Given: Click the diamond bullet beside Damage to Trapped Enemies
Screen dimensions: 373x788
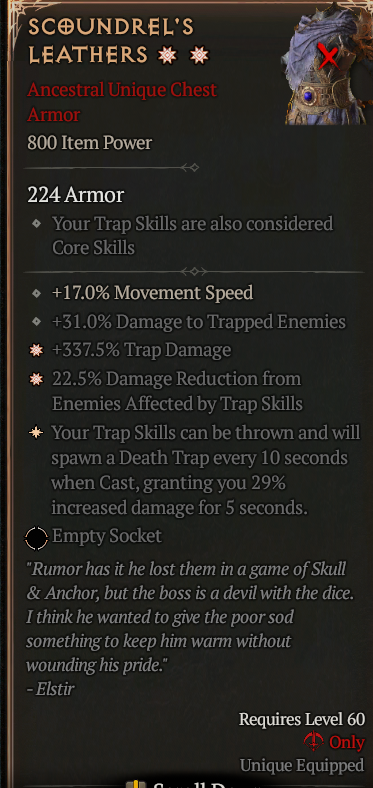Looking at the screenshot, I should coord(36,322).
